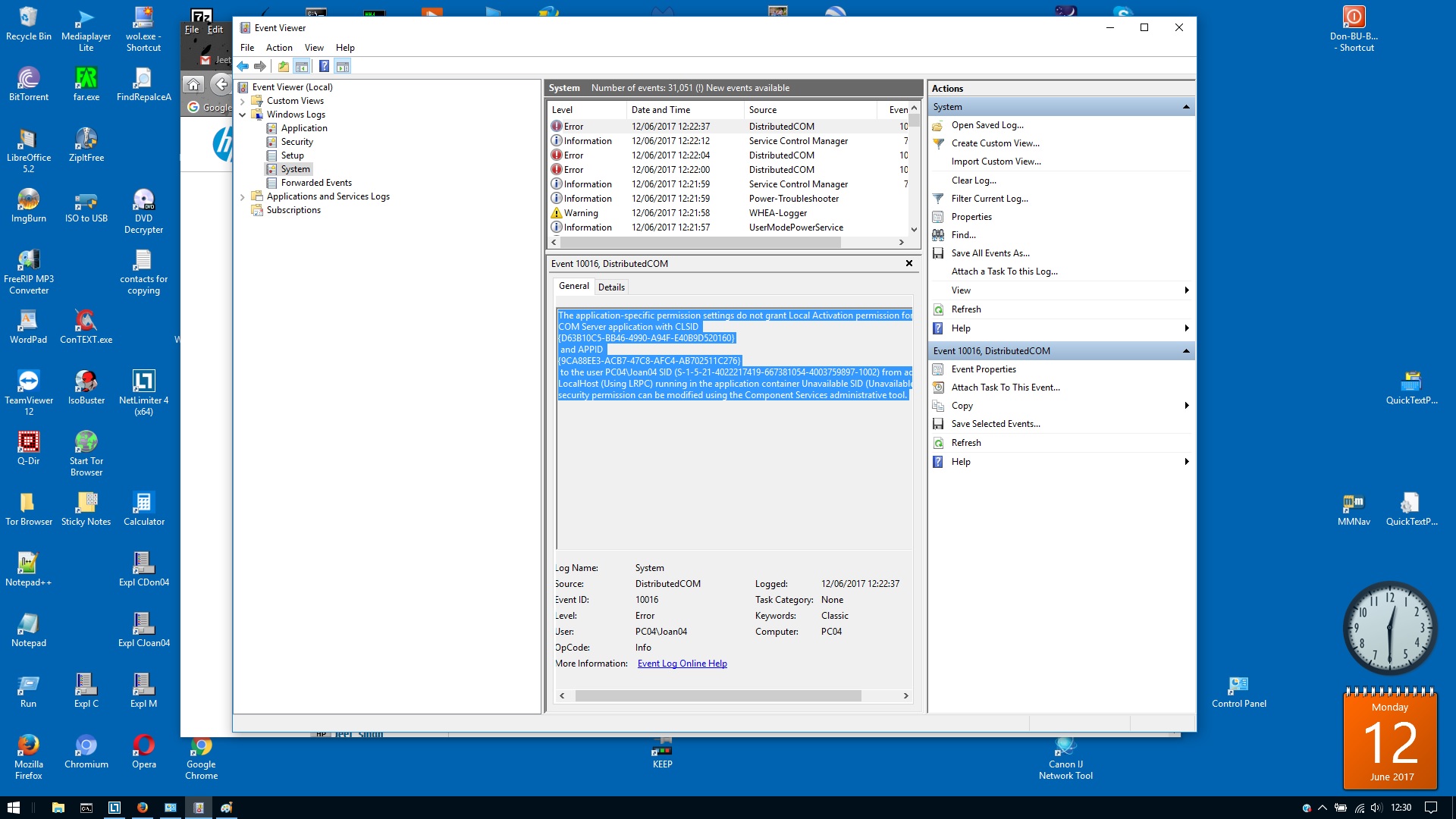This screenshot has height=819, width=1456.
Task: Click Clear Log action
Action: (x=974, y=180)
